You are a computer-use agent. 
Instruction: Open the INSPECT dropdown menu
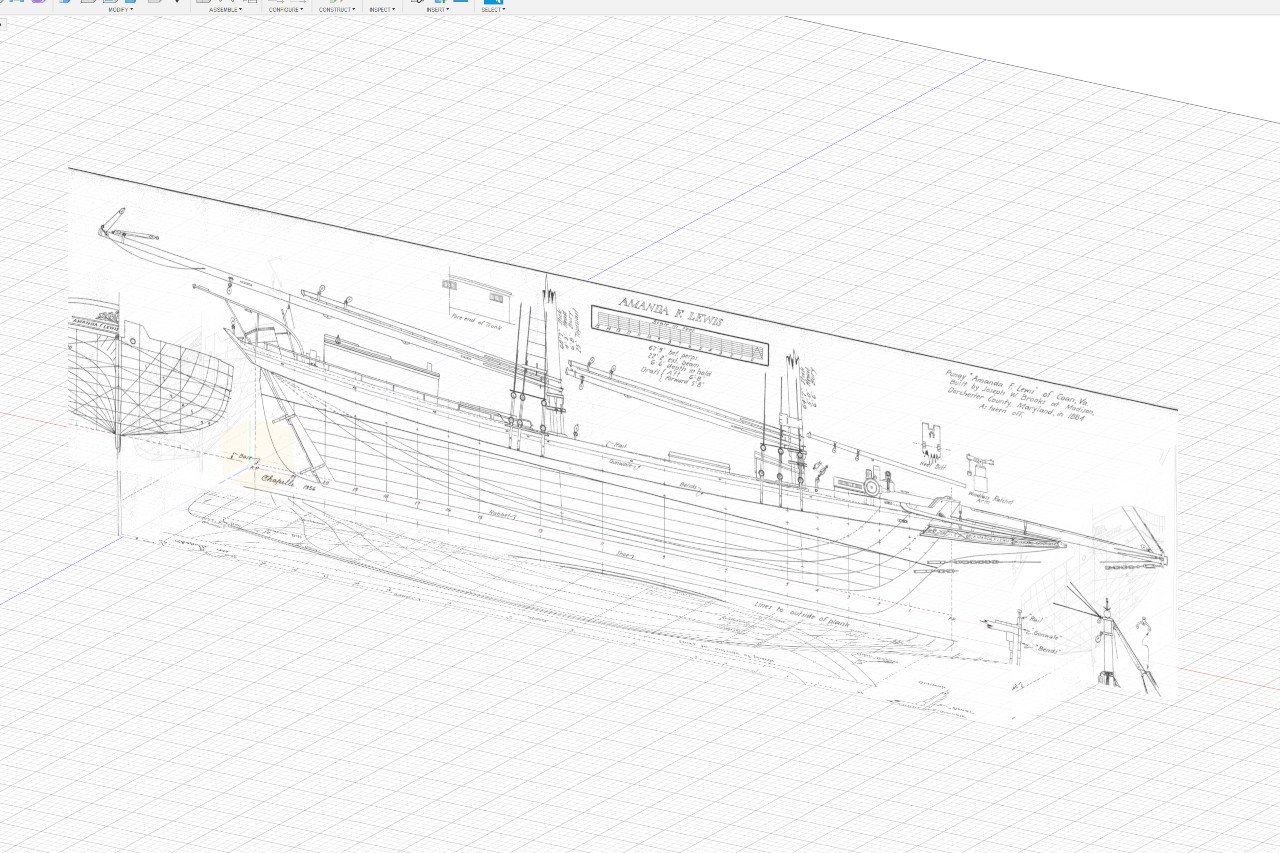point(382,9)
